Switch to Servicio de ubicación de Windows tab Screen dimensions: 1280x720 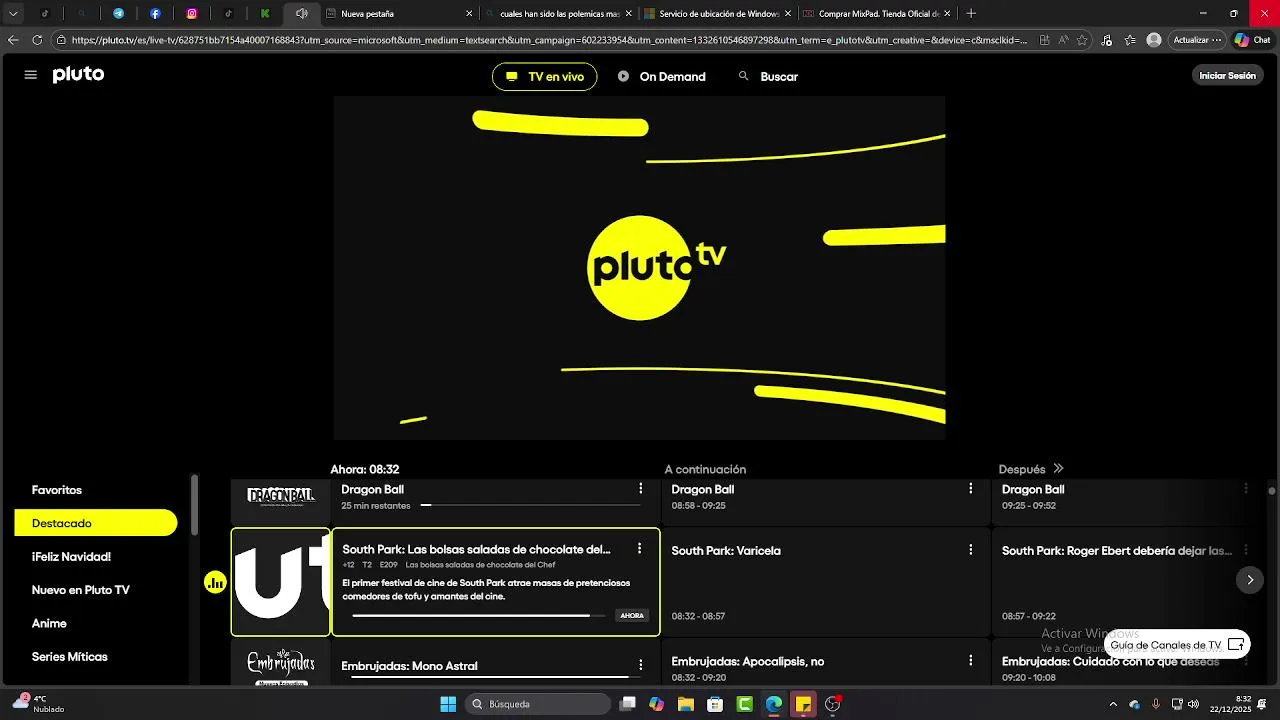(x=716, y=14)
